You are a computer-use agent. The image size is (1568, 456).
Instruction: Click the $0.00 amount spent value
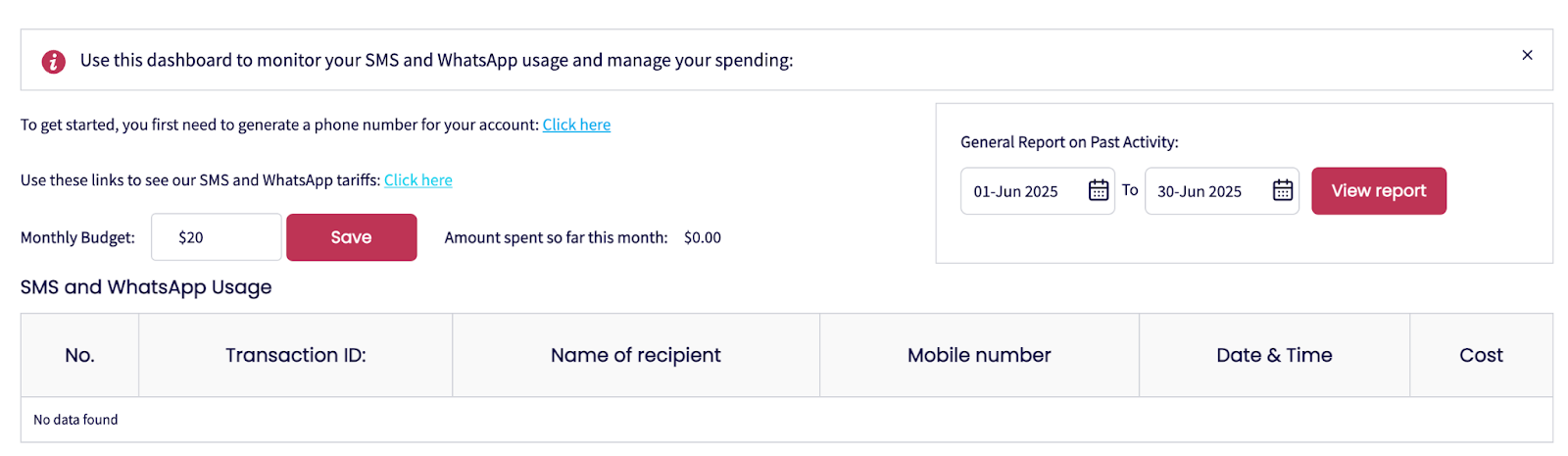coord(703,237)
